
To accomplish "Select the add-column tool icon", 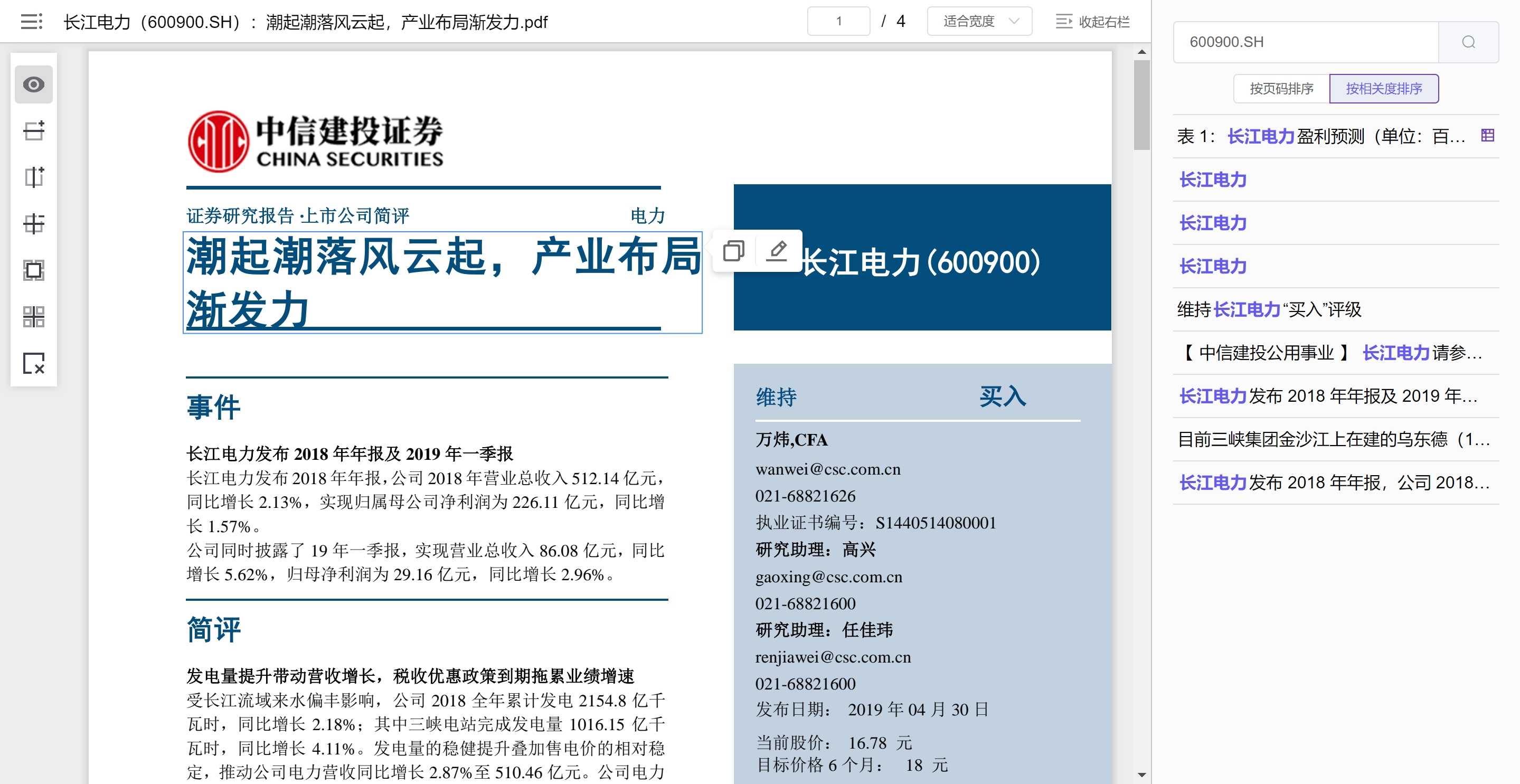I will (34, 177).
